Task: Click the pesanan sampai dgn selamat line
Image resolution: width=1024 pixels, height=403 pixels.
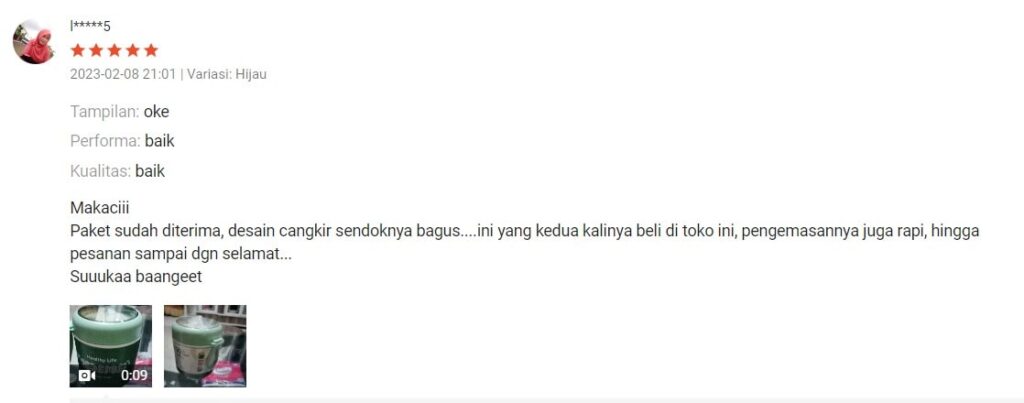Action: (181, 254)
